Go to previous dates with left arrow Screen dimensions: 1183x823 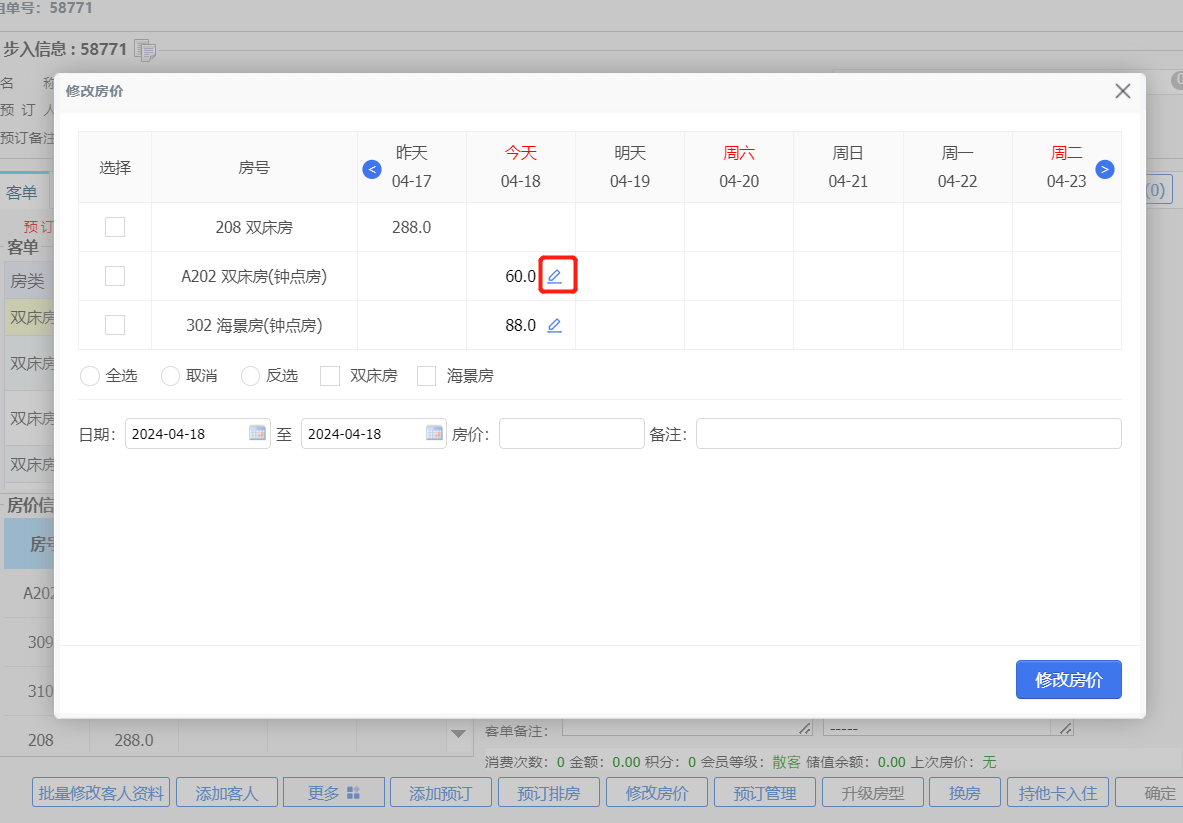[372, 169]
